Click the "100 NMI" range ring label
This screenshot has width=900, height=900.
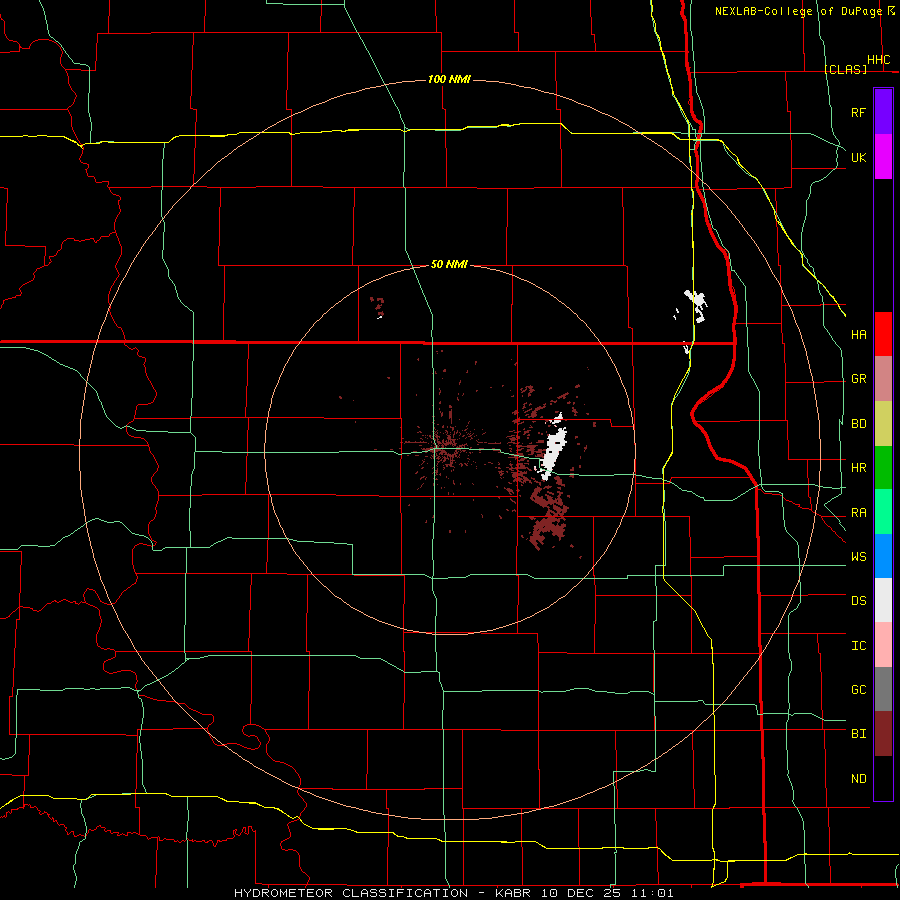coord(449,79)
